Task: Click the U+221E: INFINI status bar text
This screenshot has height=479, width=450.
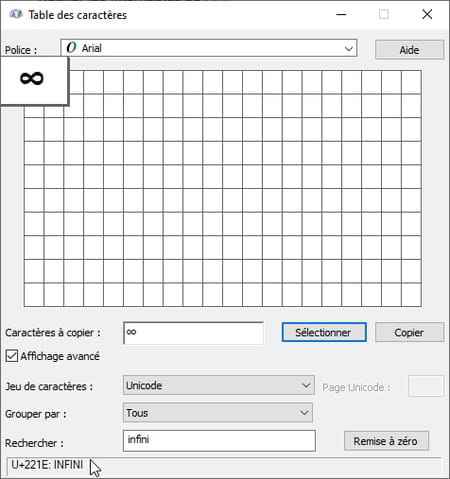Action: [x=47, y=464]
